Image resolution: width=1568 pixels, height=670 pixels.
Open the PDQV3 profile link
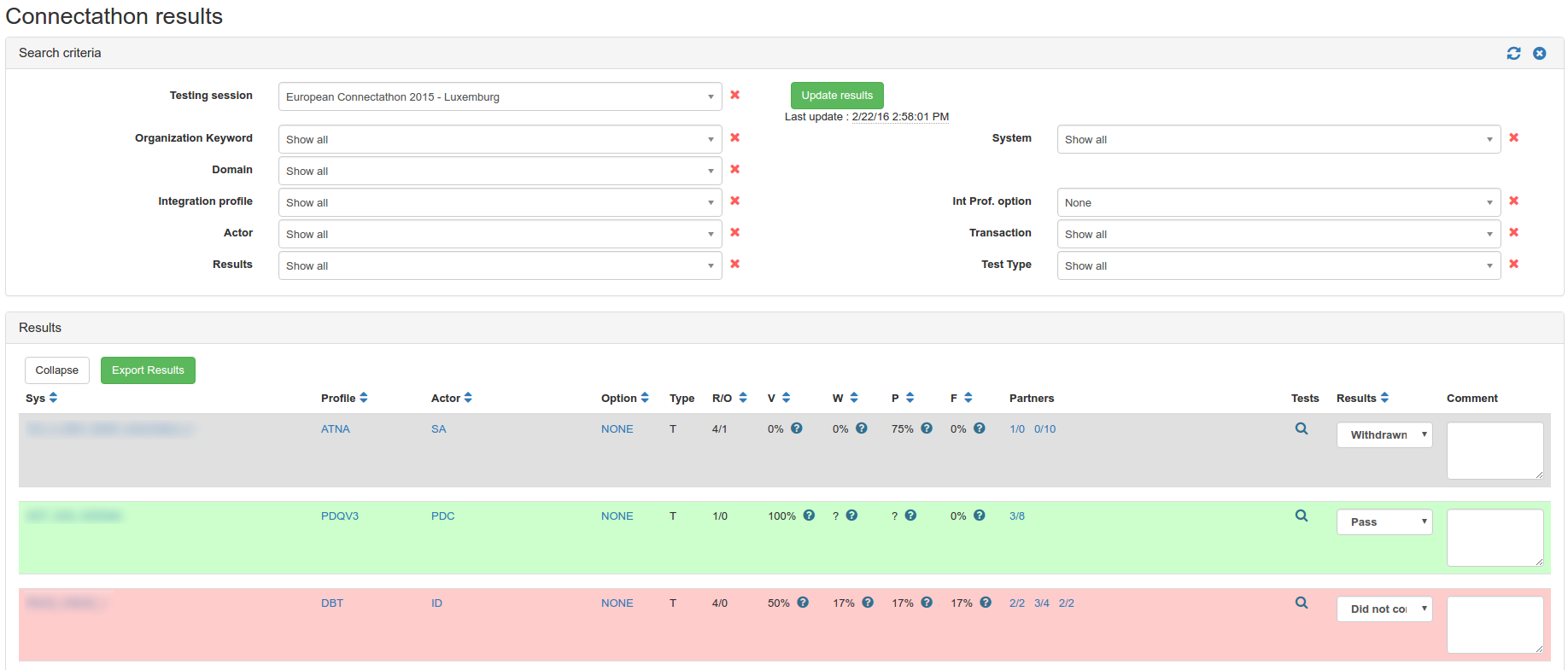340,516
